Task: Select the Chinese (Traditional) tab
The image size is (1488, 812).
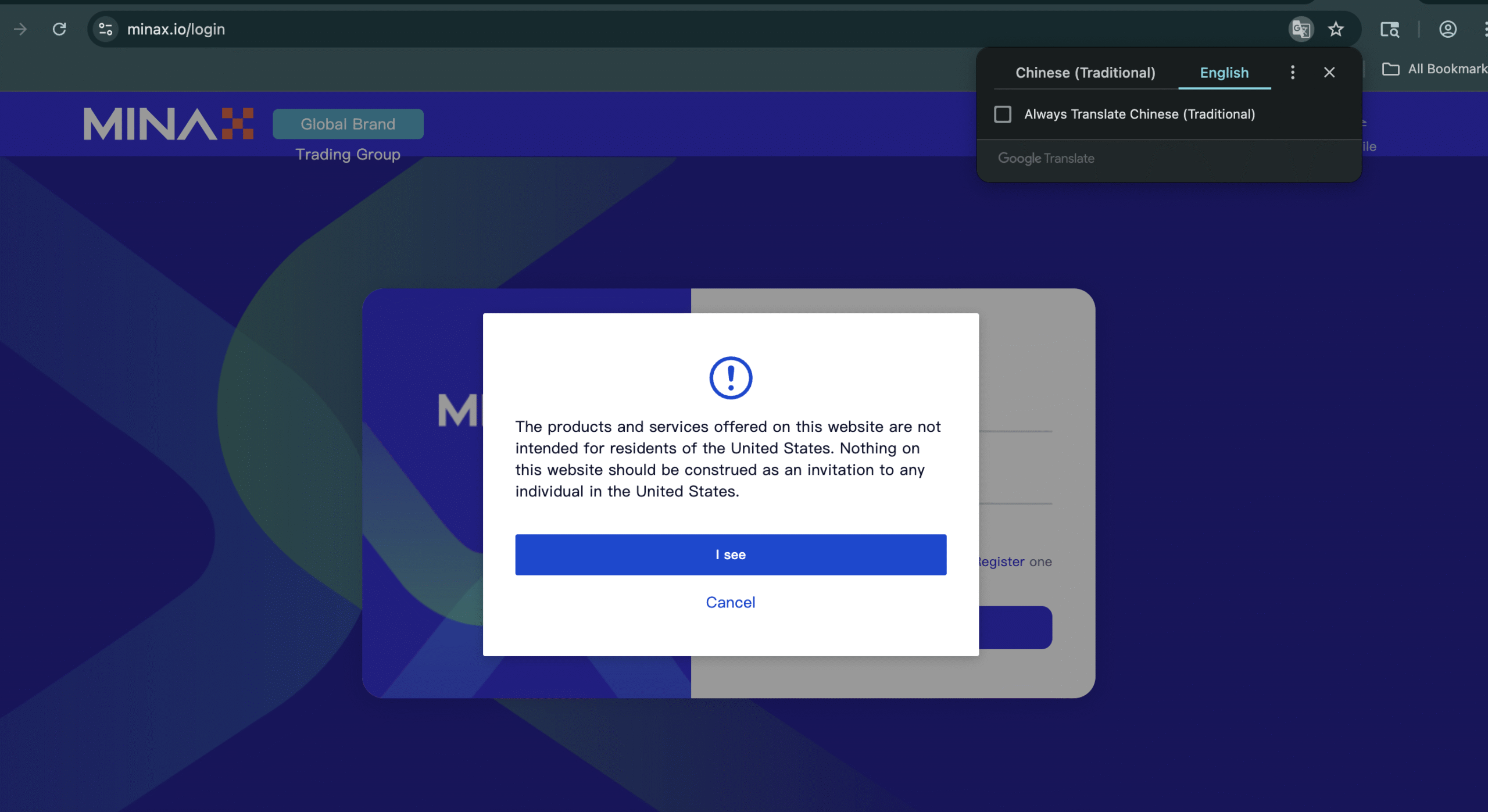Action: point(1085,73)
